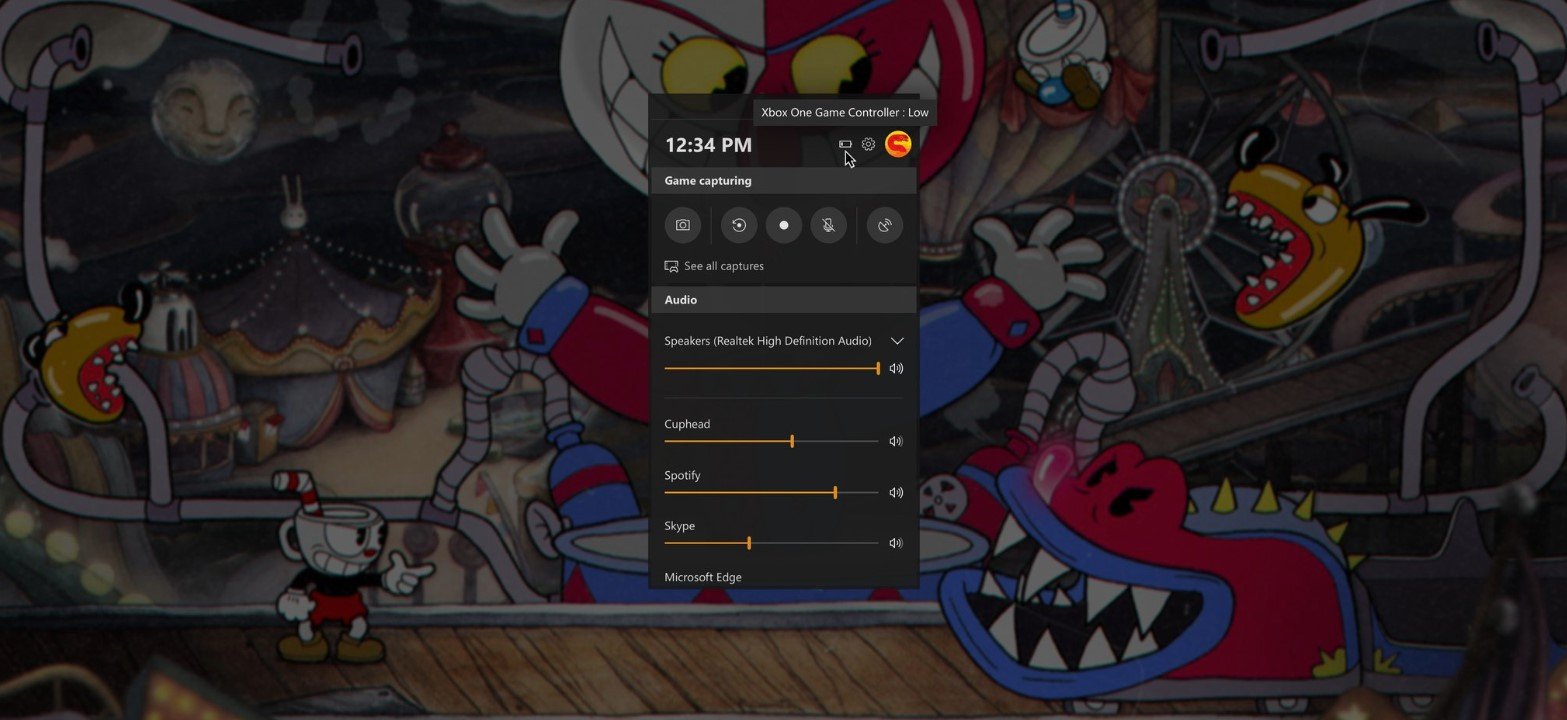Click the Cuphead volume slider handle
This screenshot has height=720, width=1567.
(x=791, y=441)
